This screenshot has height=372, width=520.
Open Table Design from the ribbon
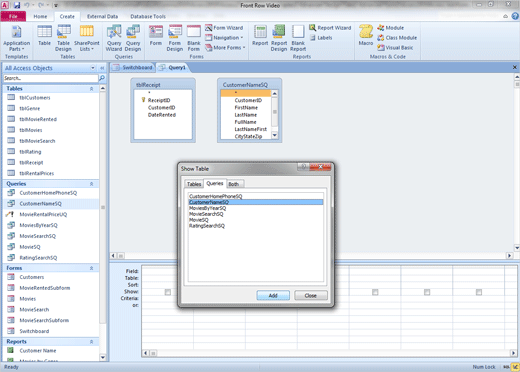pyautogui.click(x=63, y=38)
